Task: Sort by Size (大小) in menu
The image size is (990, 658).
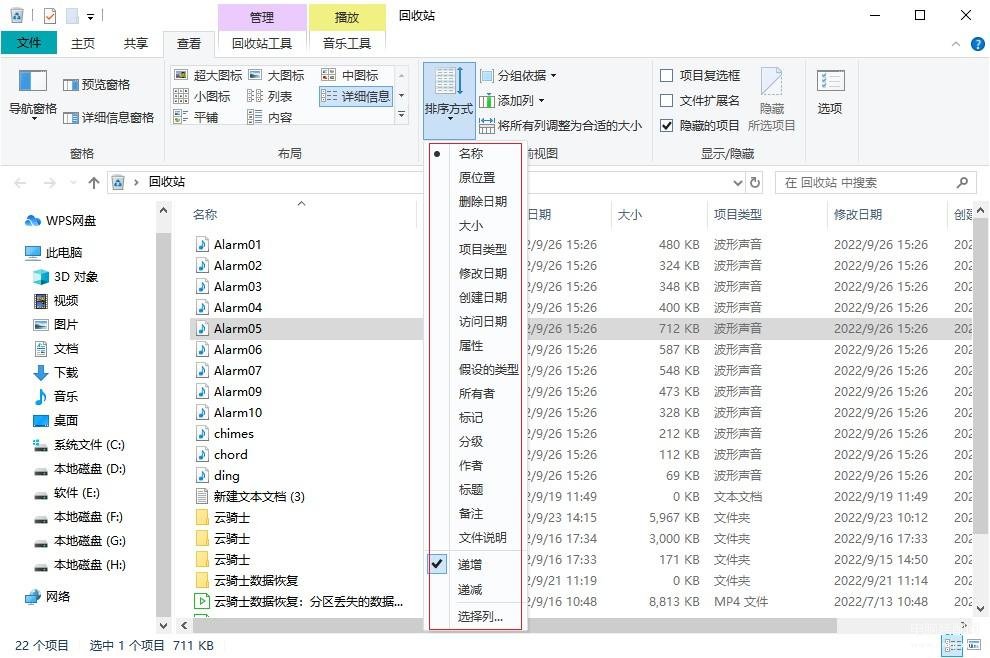Action: [x=475, y=225]
